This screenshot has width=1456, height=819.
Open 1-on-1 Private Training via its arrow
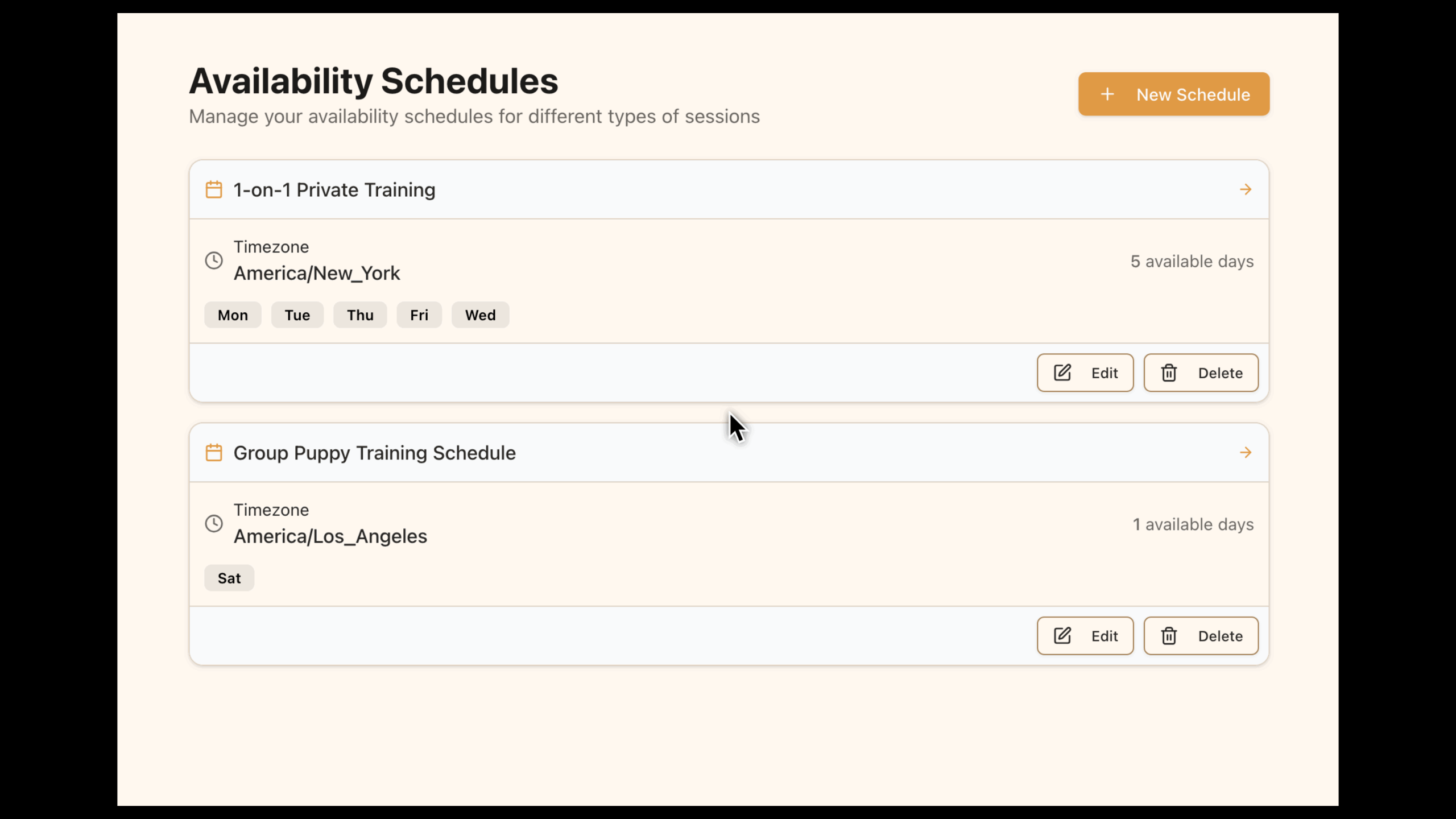1246,189
